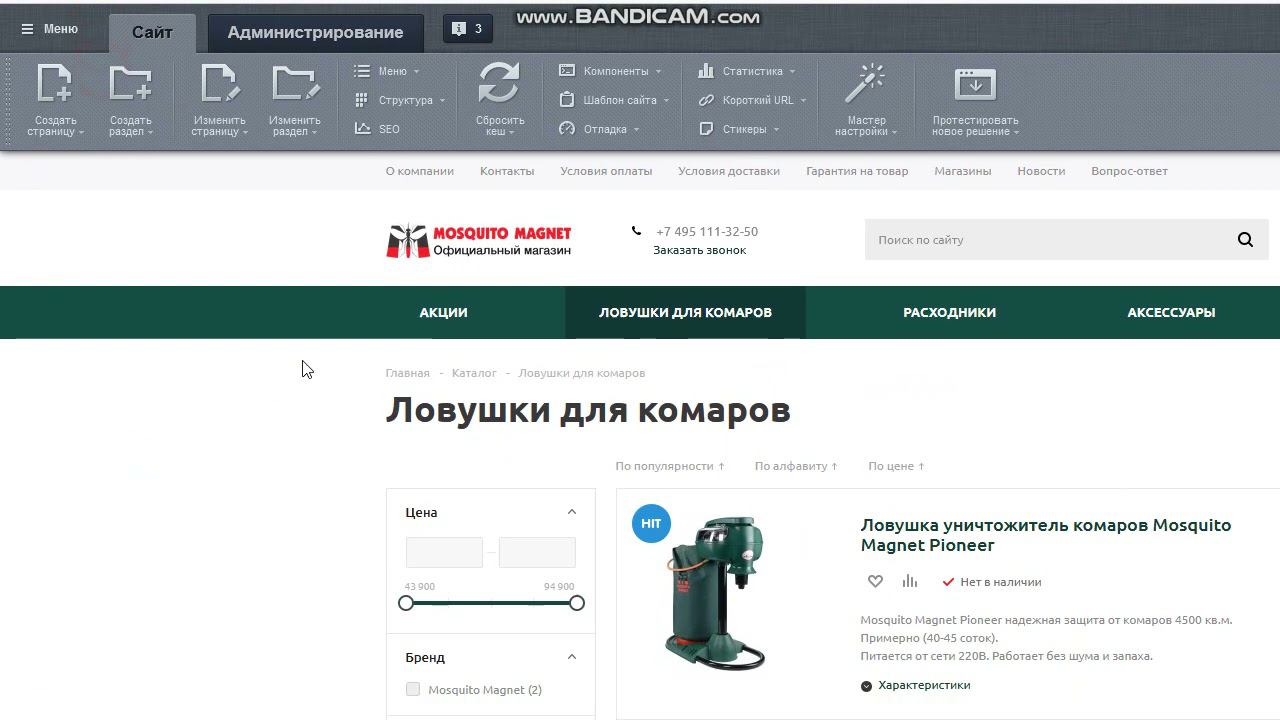
Task: Open Структура dropdown
Action: [400, 100]
